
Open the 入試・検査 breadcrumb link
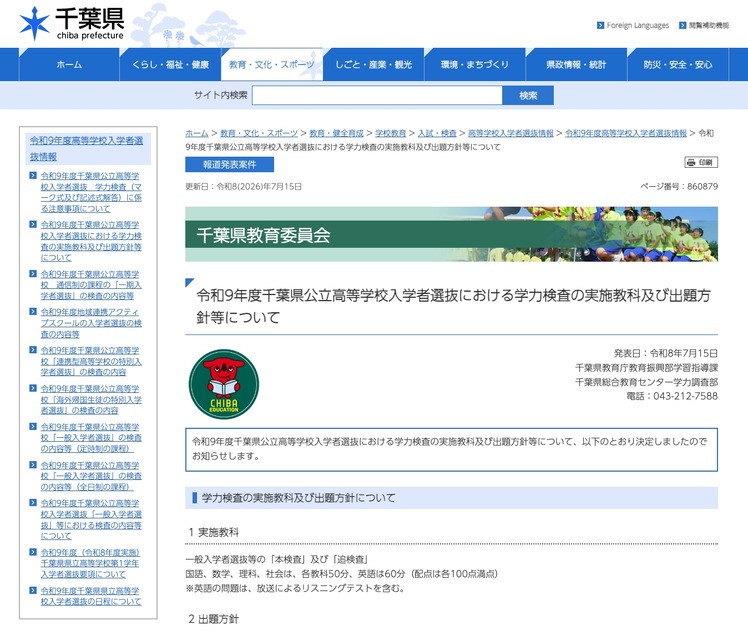coord(437,133)
